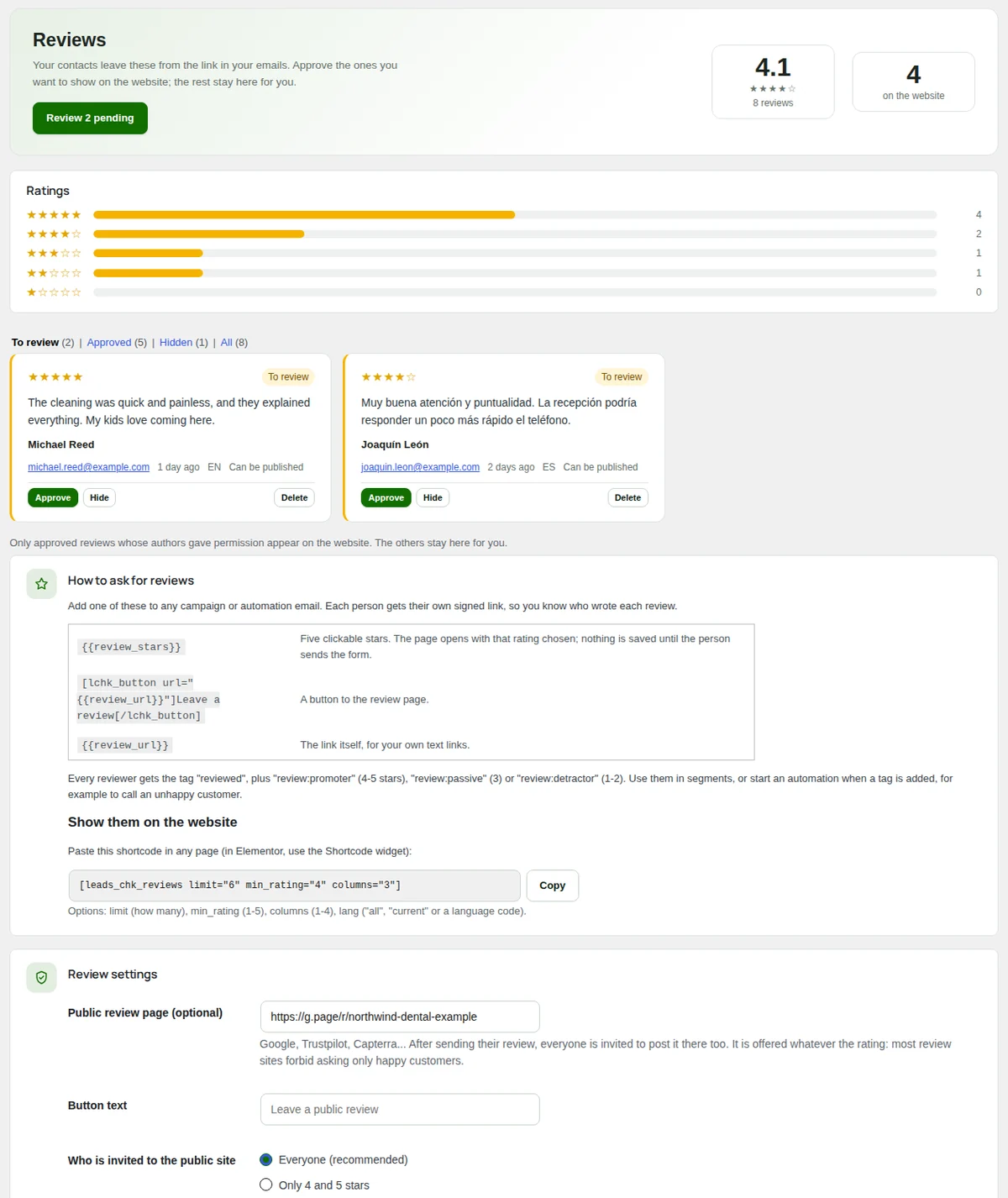Show All reviews filter

point(226,343)
